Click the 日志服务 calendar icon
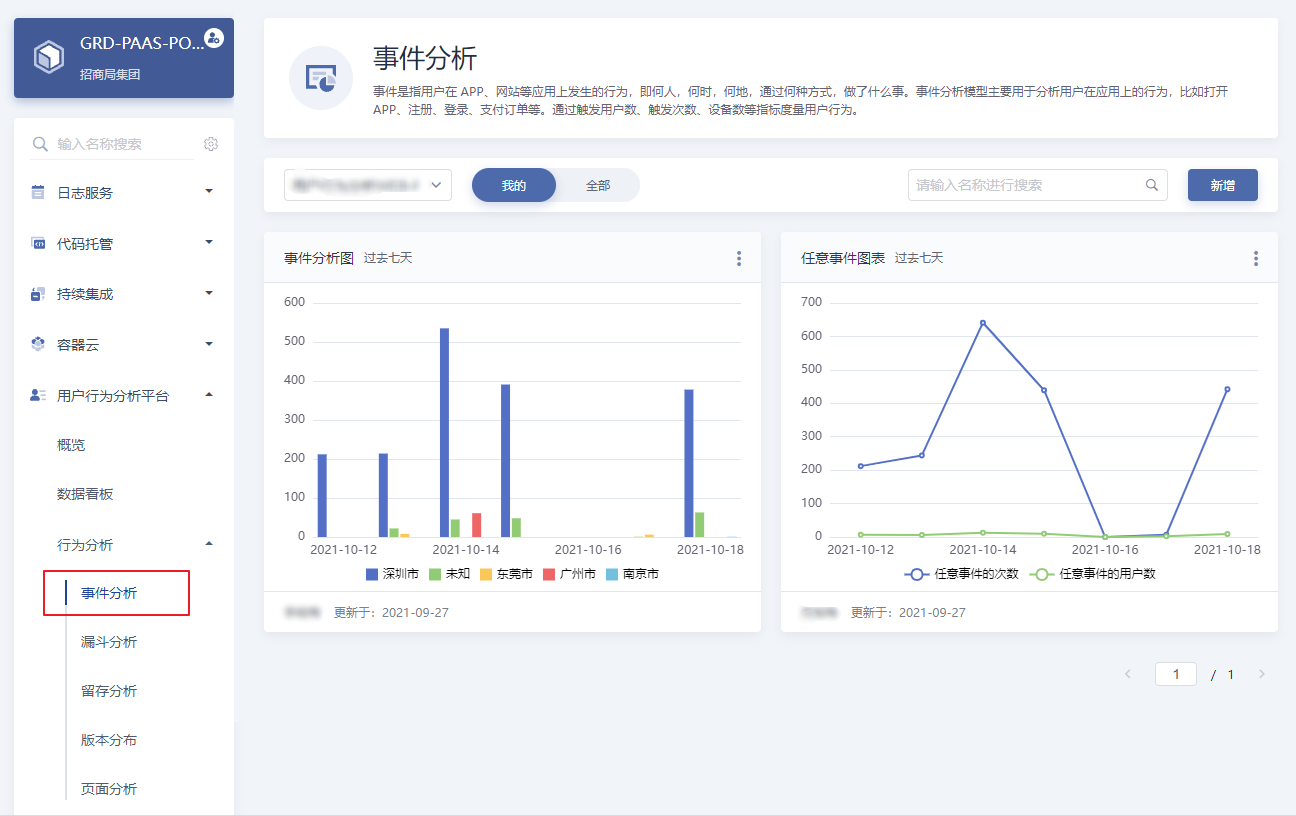This screenshot has width=1296, height=816. coord(38,192)
